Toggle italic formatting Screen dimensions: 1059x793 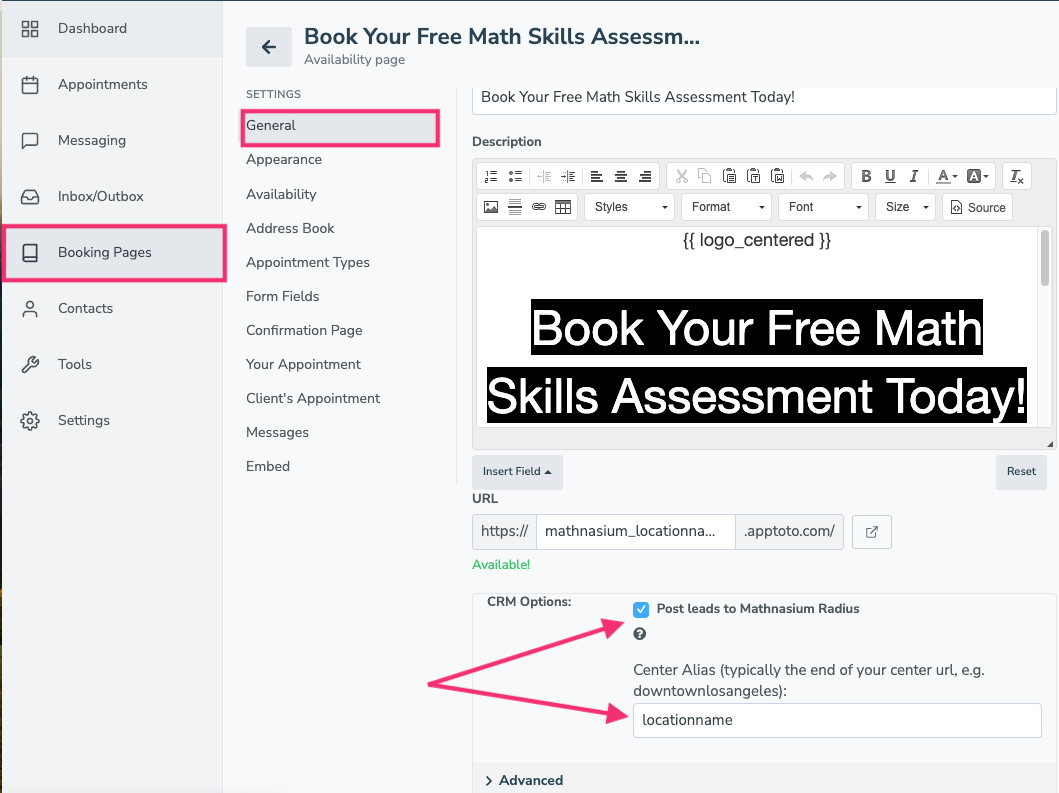(x=914, y=176)
